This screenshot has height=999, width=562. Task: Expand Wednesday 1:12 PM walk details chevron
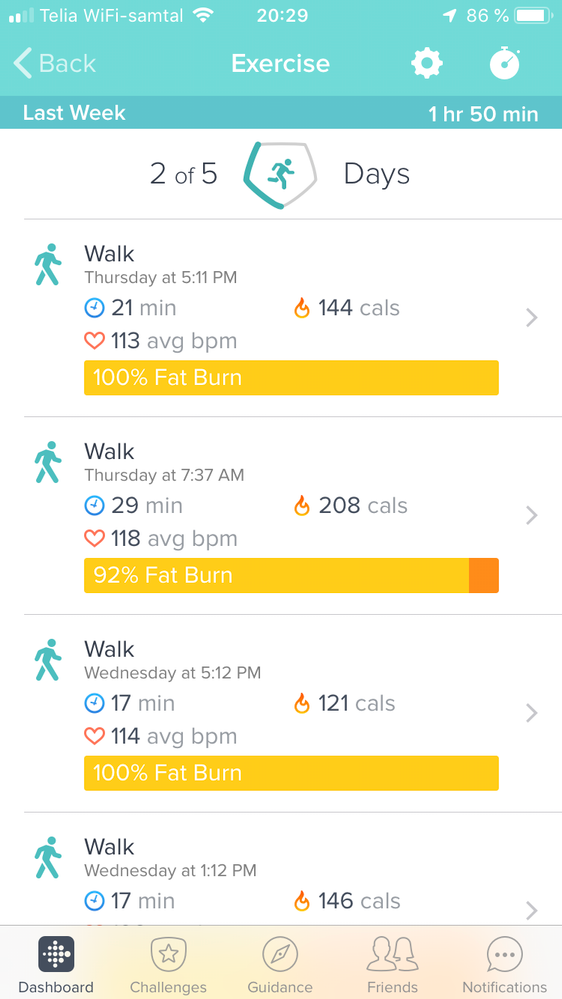pos(532,910)
